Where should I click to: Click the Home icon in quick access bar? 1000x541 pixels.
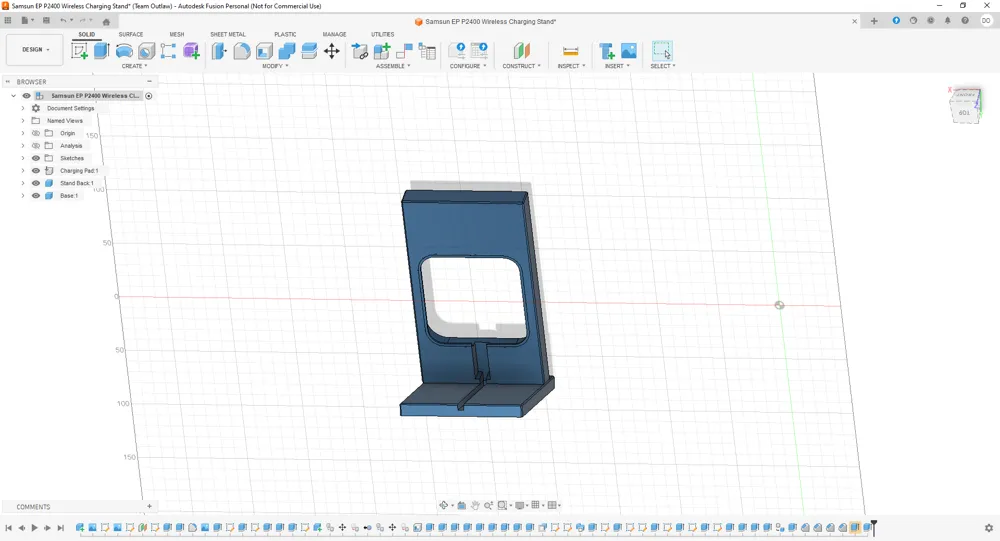click(x=106, y=21)
